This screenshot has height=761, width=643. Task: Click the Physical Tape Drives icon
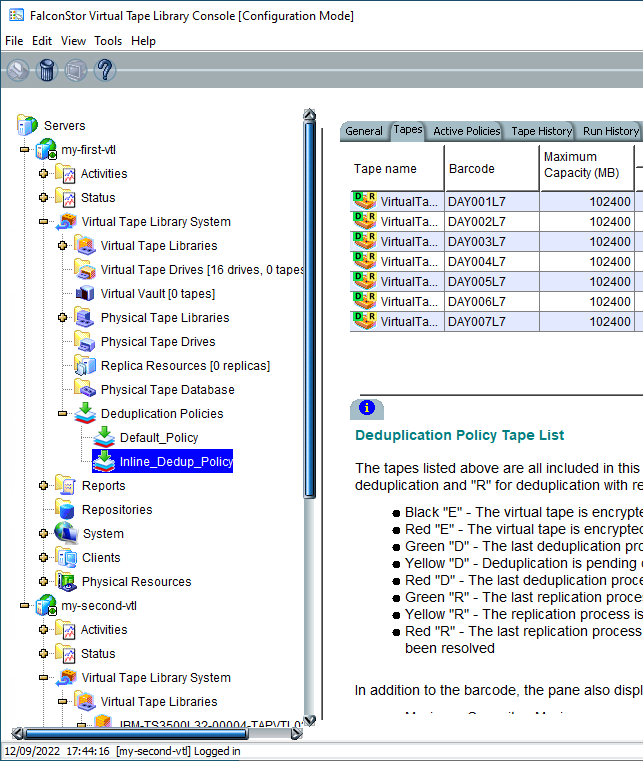tap(85, 341)
